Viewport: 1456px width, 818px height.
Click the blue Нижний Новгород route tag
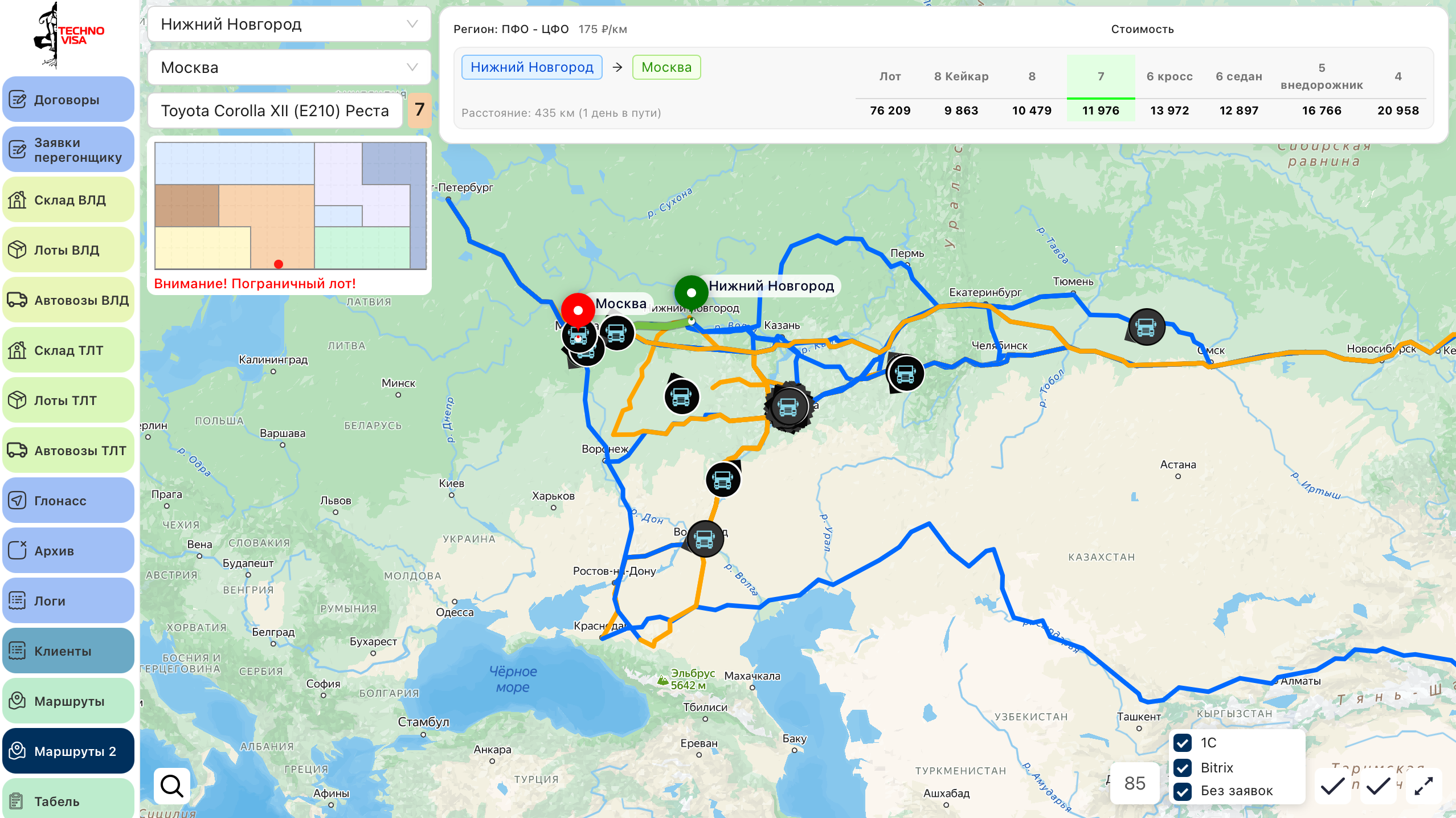click(x=531, y=67)
